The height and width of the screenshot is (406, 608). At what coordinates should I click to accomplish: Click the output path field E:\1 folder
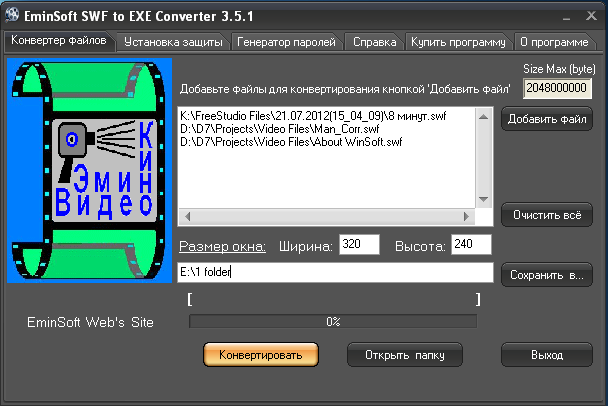click(335, 272)
